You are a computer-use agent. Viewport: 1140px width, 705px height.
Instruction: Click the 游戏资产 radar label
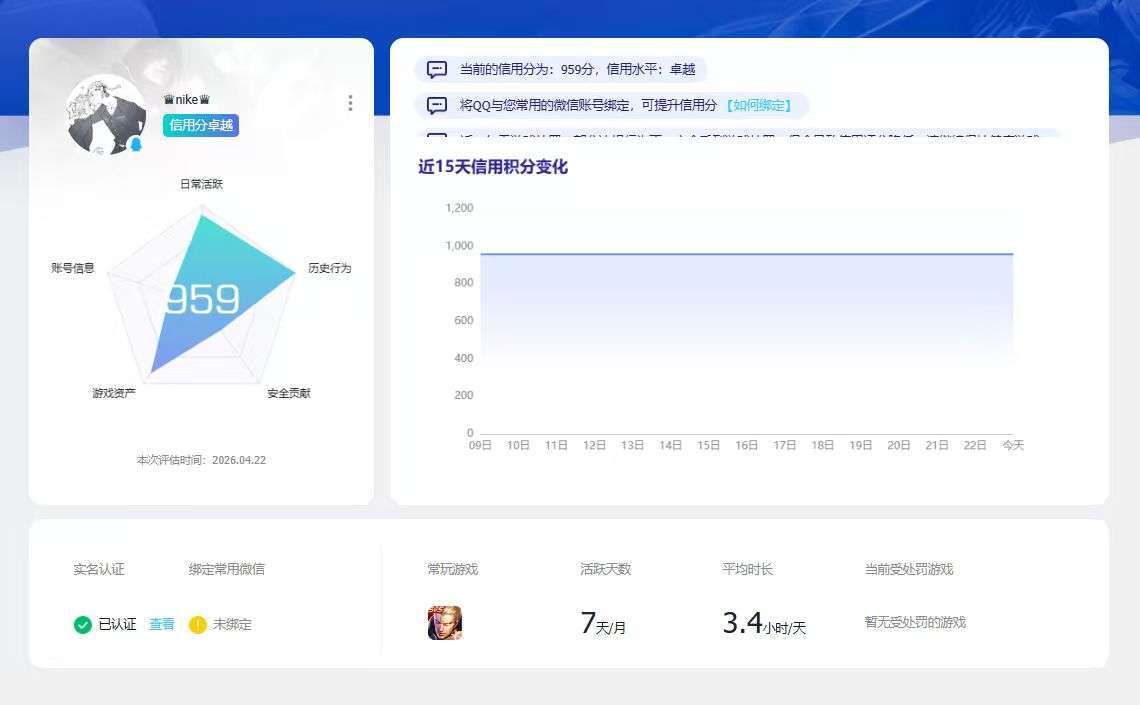[x=113, y=393]
